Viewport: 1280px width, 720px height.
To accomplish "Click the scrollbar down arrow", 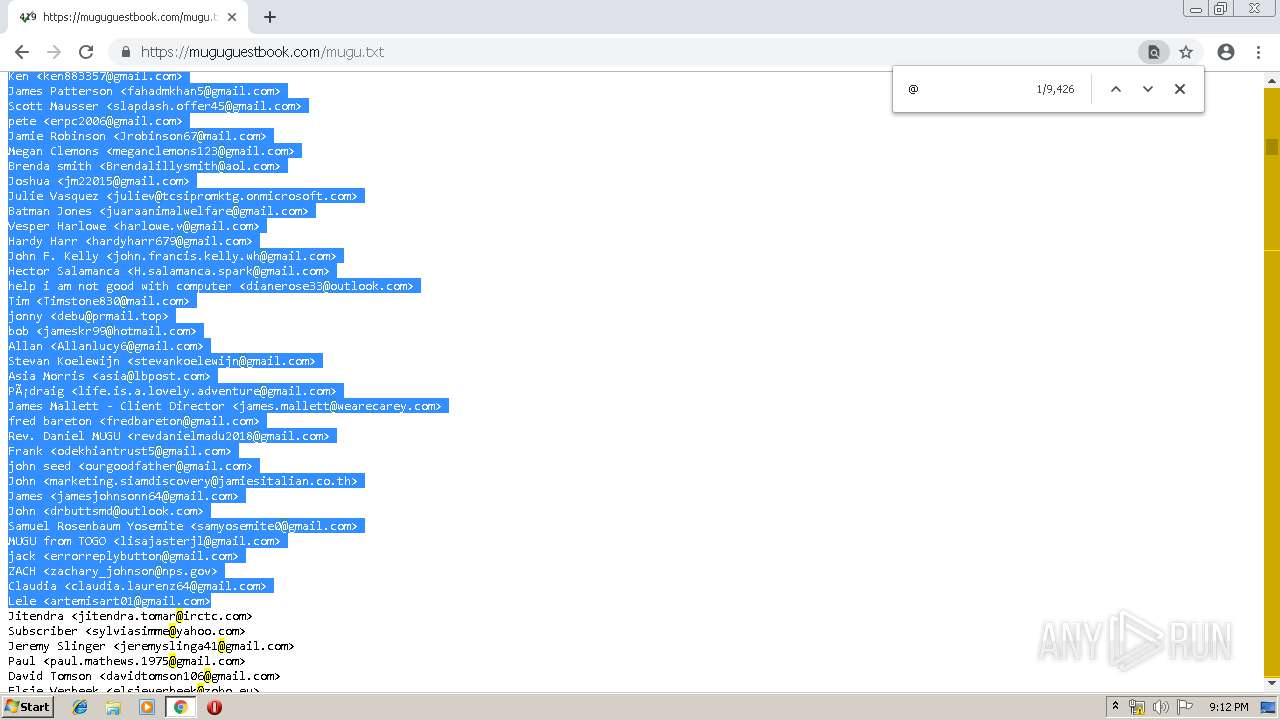I will coord(1272,683).
